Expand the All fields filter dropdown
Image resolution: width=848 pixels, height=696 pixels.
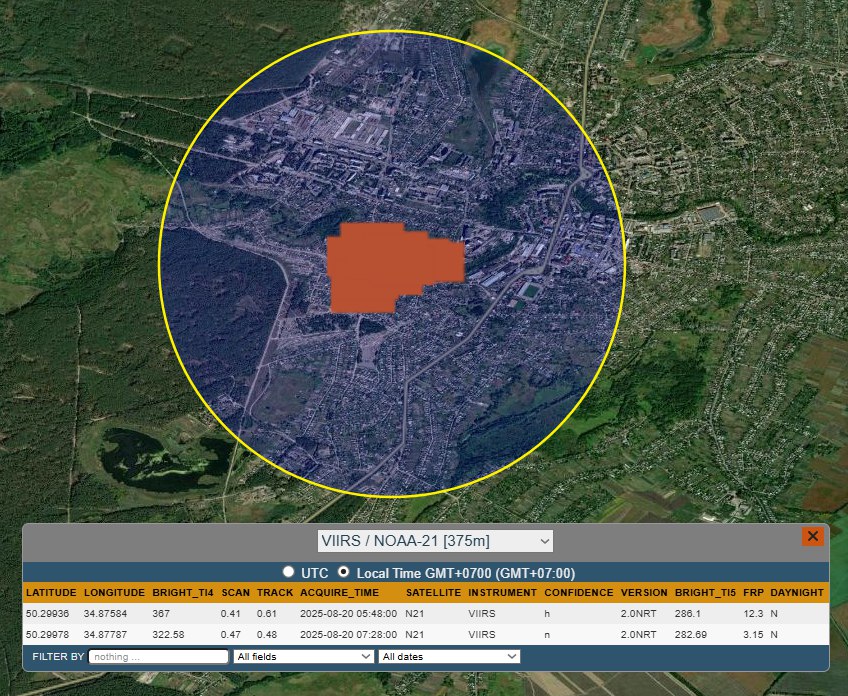click(303, 656)
